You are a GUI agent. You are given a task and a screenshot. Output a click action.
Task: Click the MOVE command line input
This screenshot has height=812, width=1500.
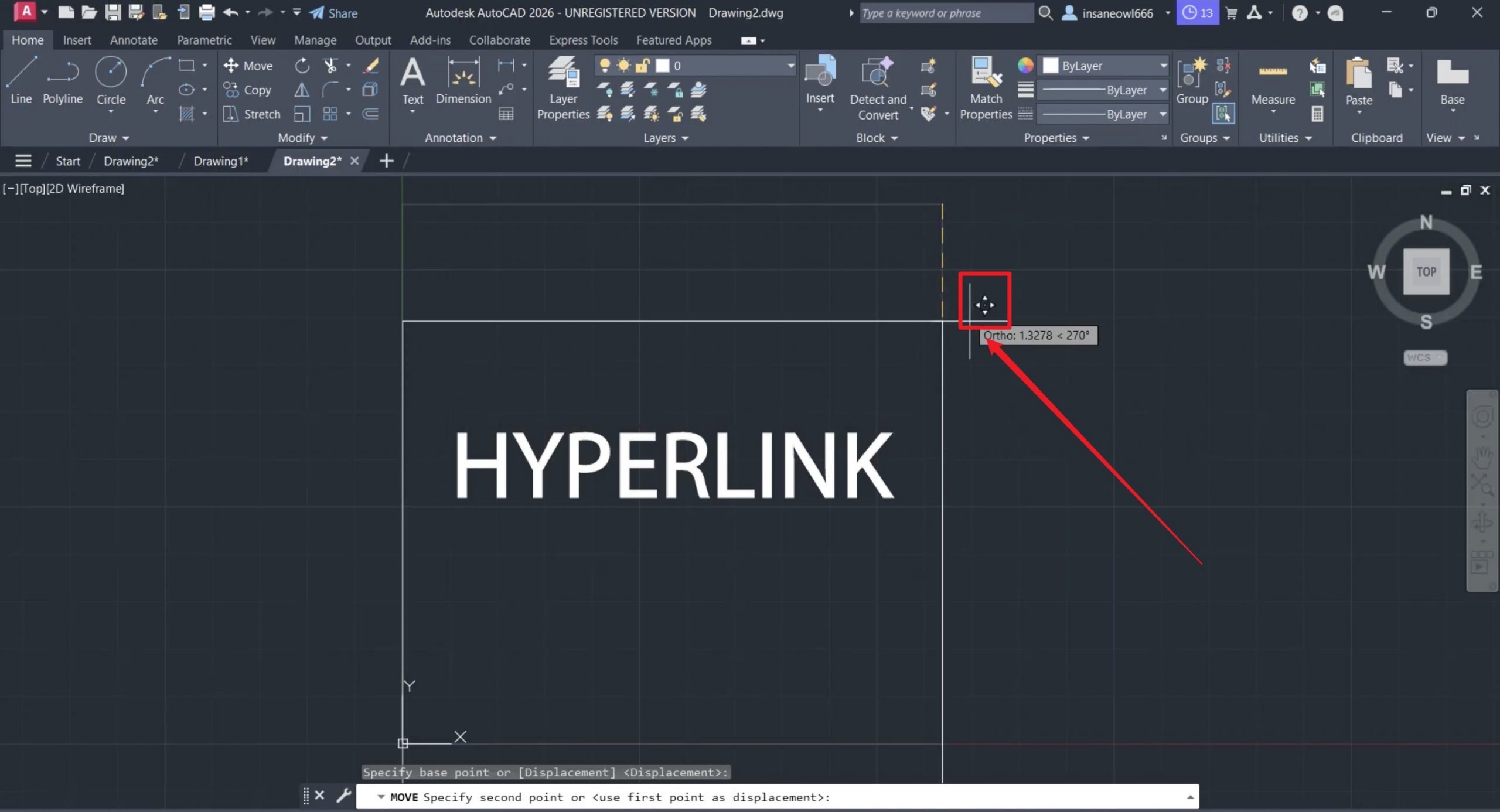(777, 797)
